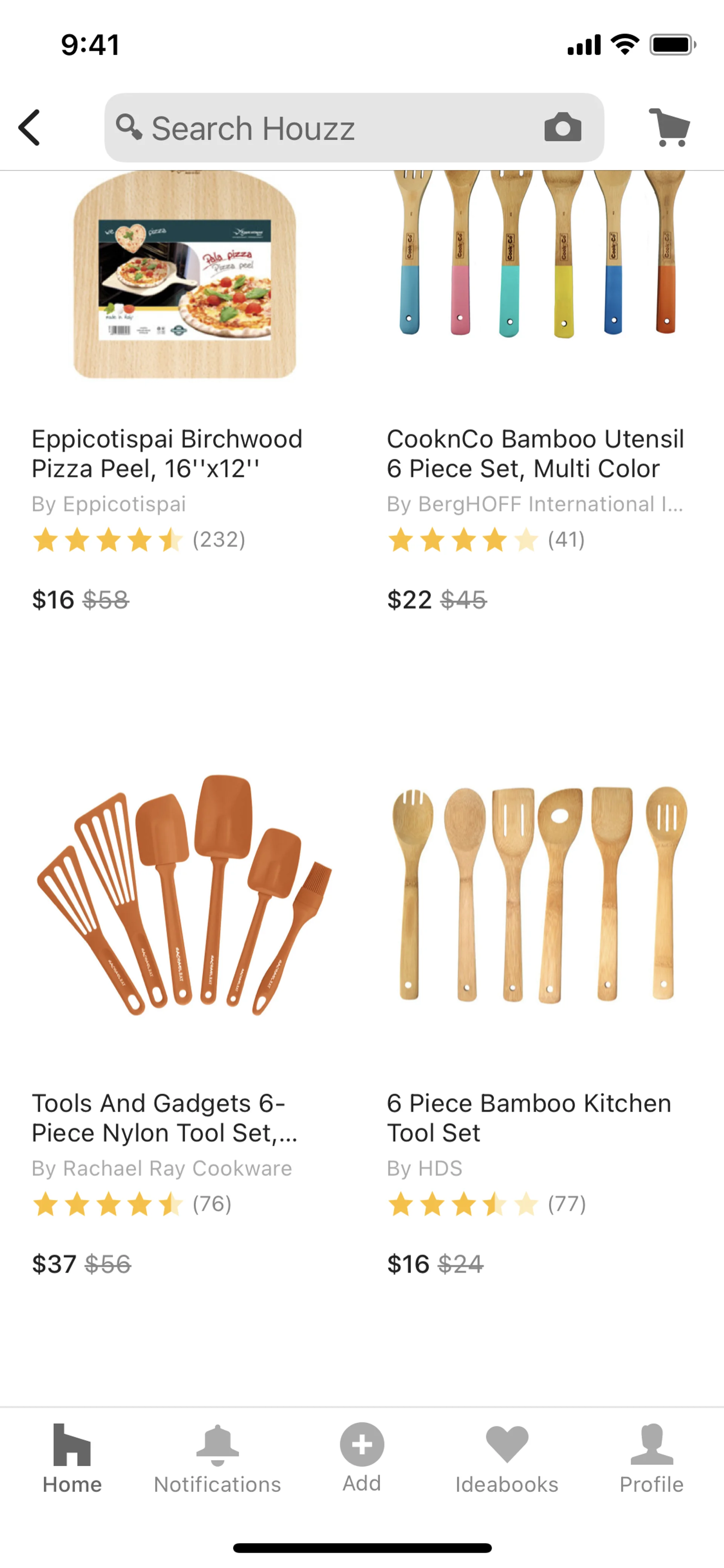Tap the Notifications bell icon
Viewport: 724px width, 1568px height.
(217, 1444)
